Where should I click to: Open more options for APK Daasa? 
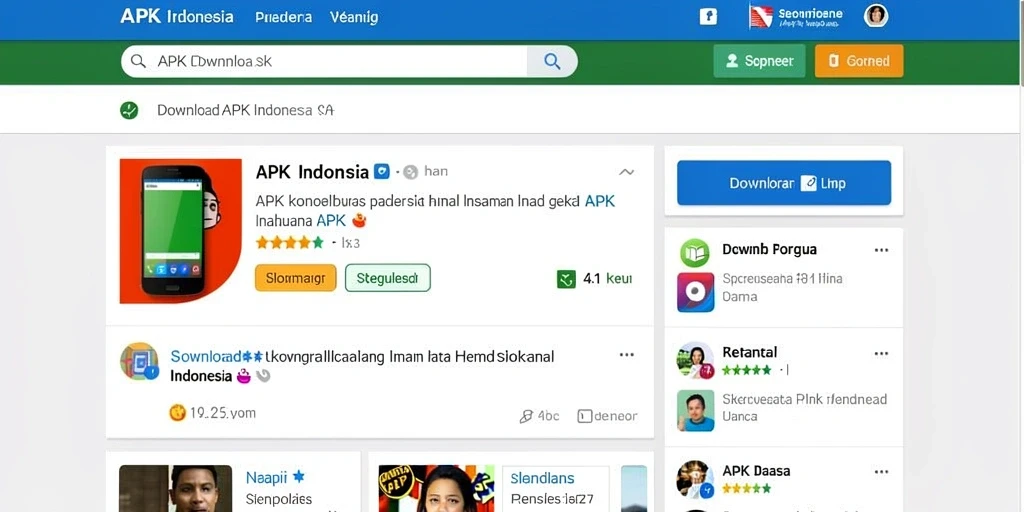[x=882, y=472]
